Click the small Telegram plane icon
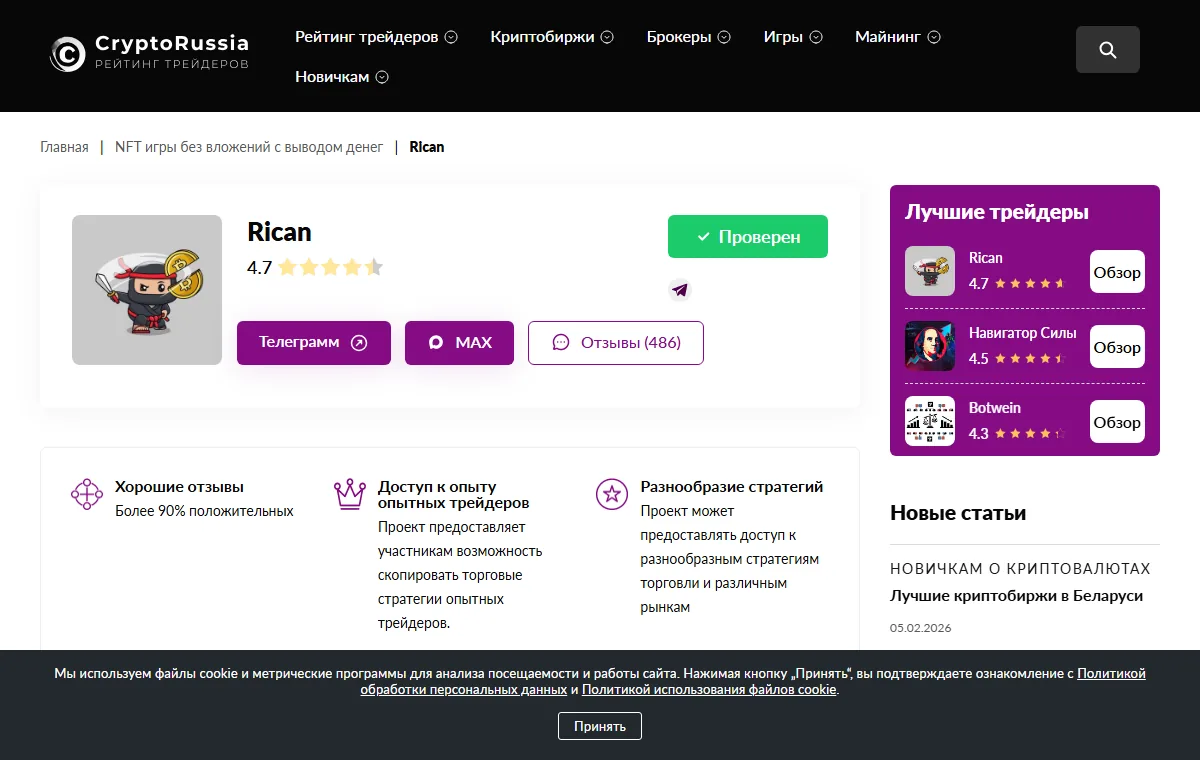The width and height of the screenshot is (1200, 760). click(680, 290)
